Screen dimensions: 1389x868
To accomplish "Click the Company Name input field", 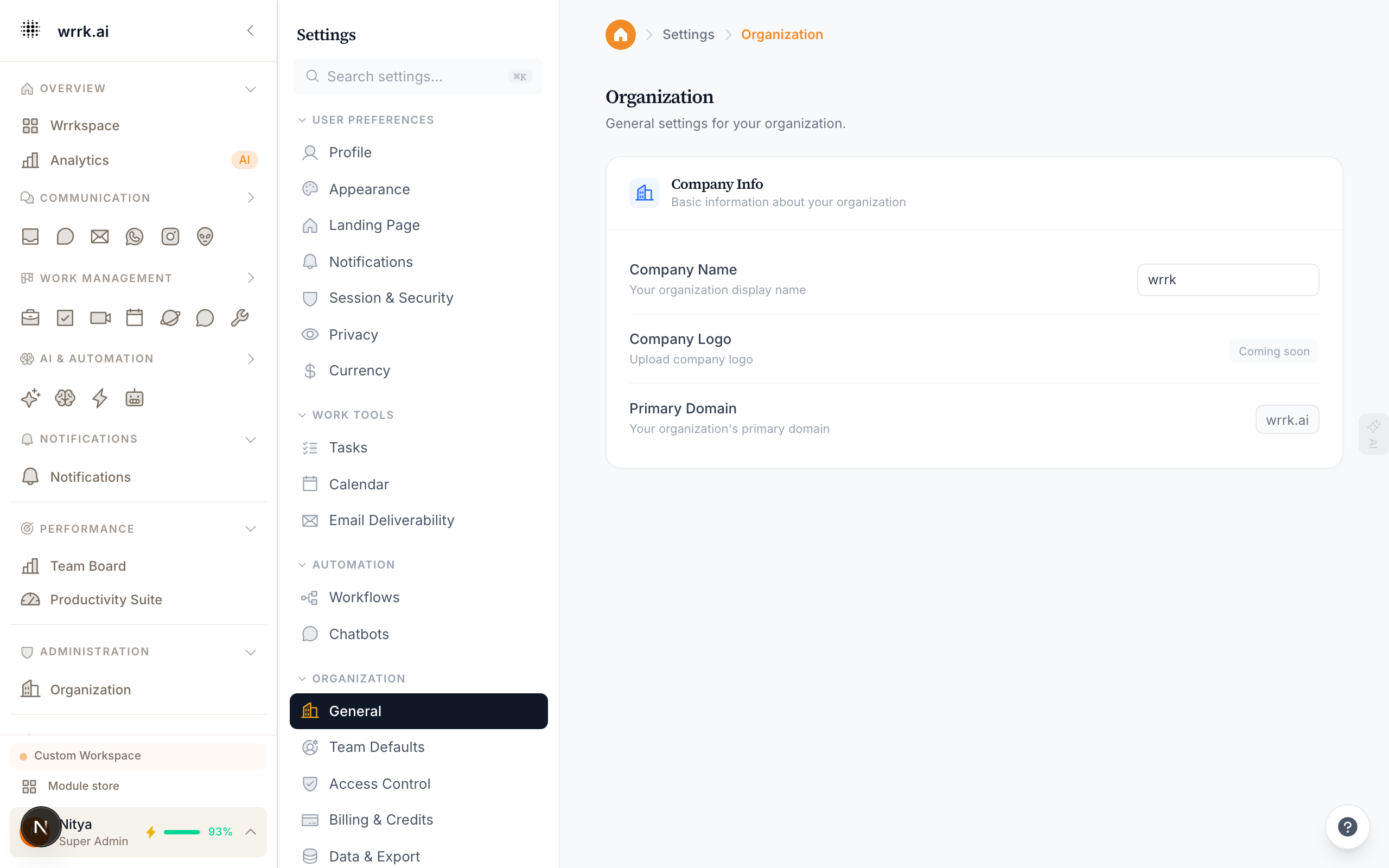I will pyautogui.click(x=1228, y=279).
